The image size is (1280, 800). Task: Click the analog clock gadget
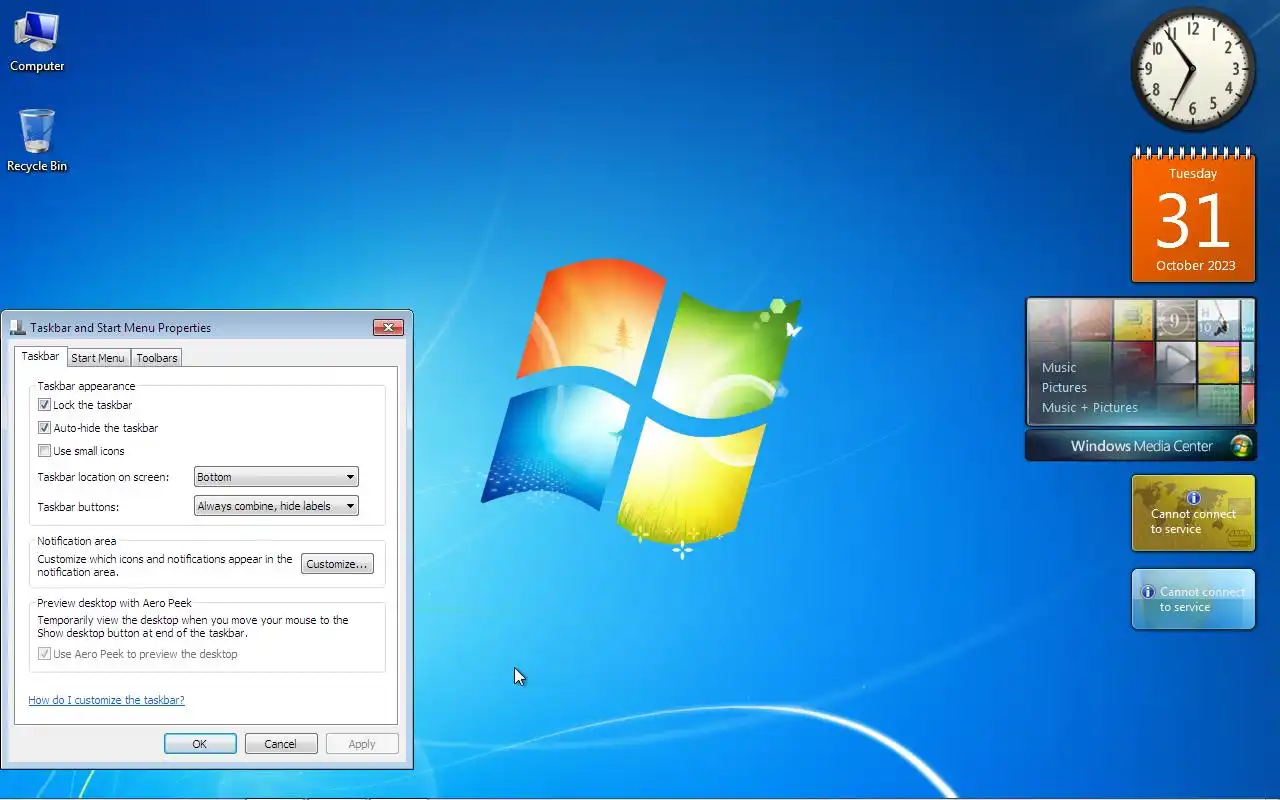(x=1193, y=69)
